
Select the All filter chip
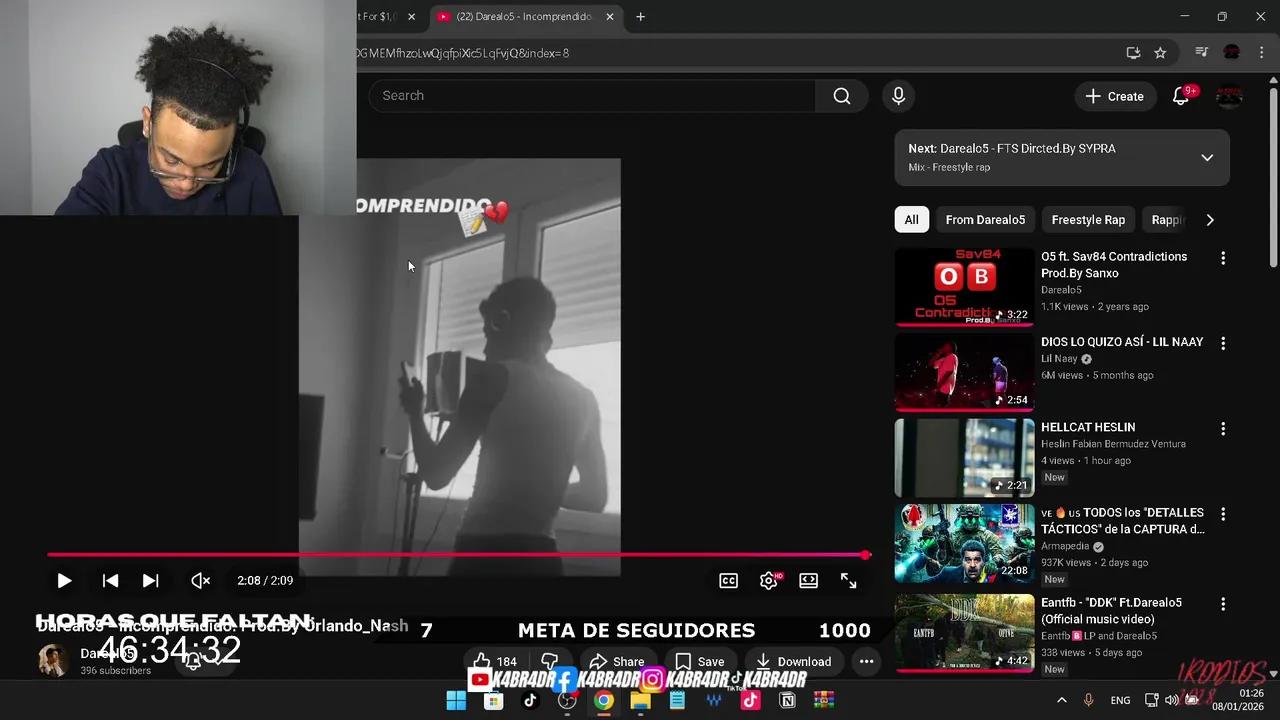911,220
